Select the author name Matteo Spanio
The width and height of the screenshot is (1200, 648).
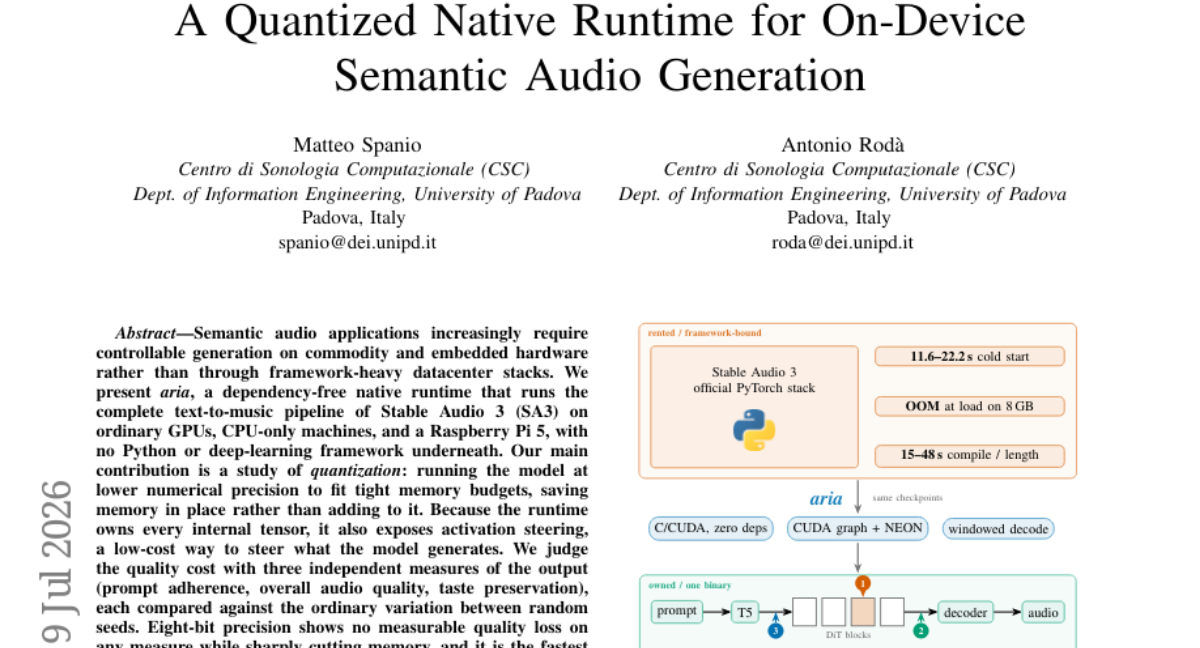click(x=357, y=146)
